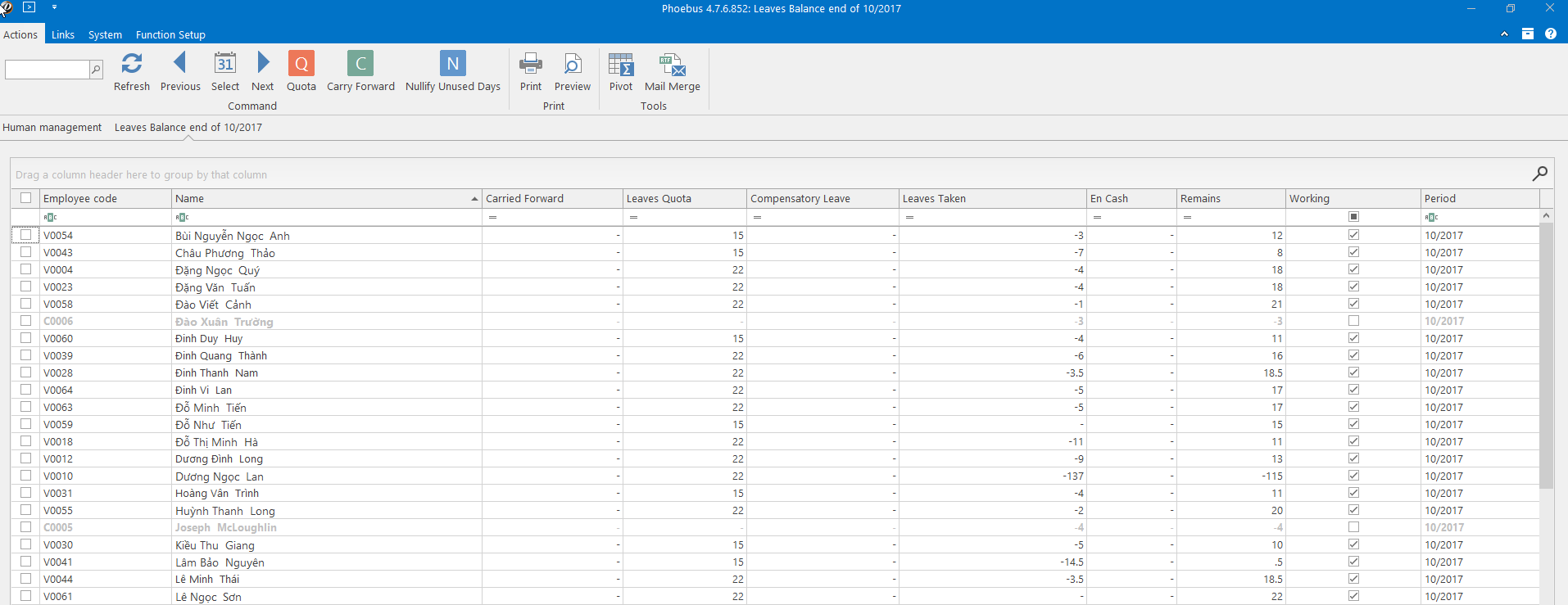Click the search magnifier beside search box
Image resolution: width=1568 pixels, height=605 pixels.
(96, 70)
